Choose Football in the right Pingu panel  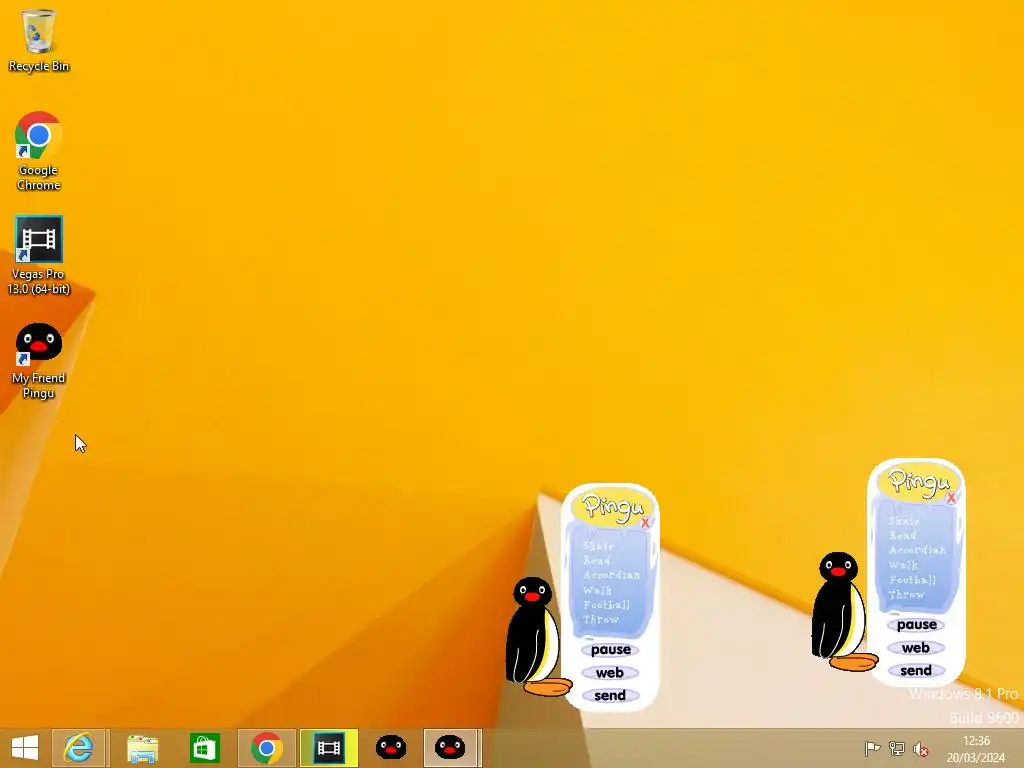coord(912,580)
